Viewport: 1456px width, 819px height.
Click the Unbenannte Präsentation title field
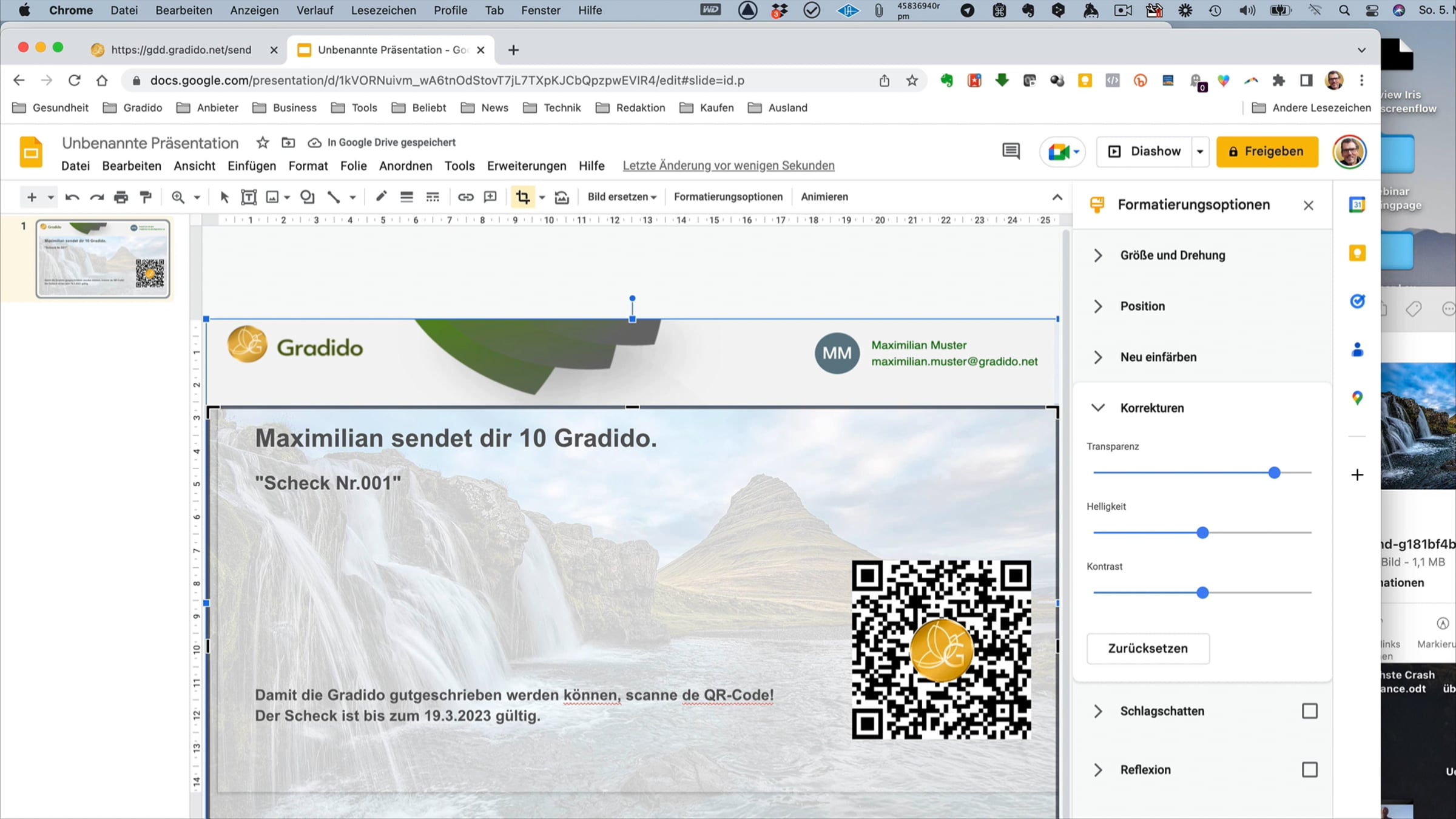pos(150,143)
